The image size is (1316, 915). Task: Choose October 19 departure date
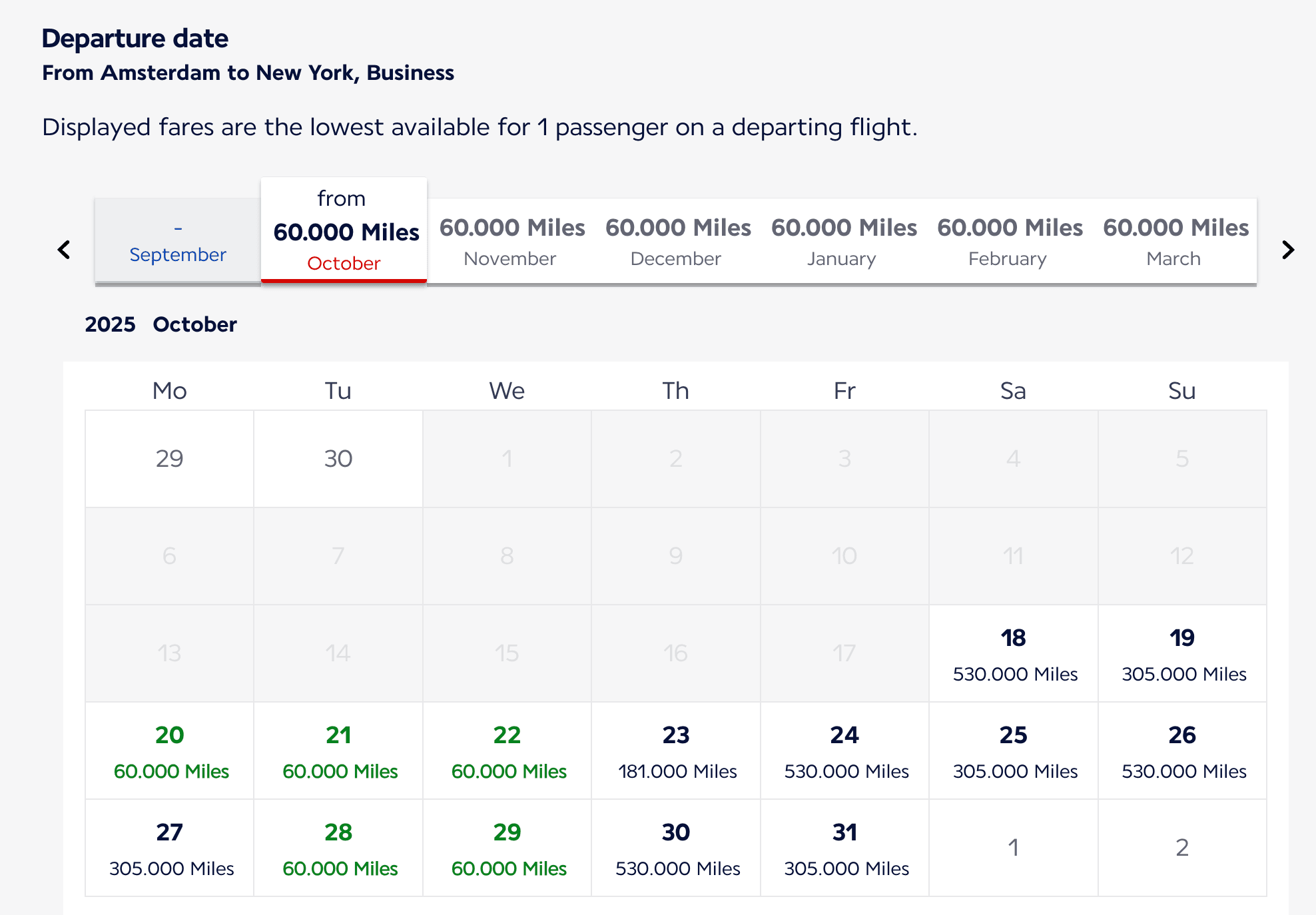(1182, 654)
